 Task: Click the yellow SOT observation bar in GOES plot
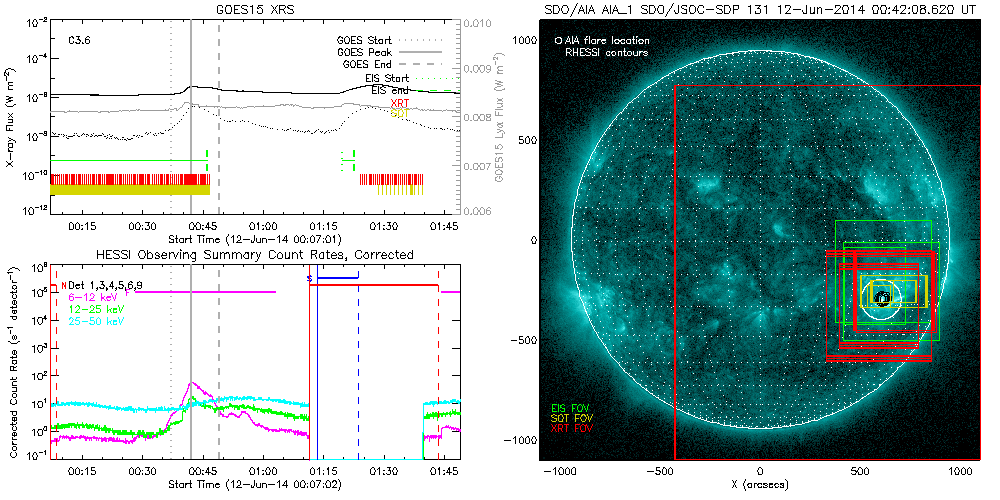pos(130,190)
